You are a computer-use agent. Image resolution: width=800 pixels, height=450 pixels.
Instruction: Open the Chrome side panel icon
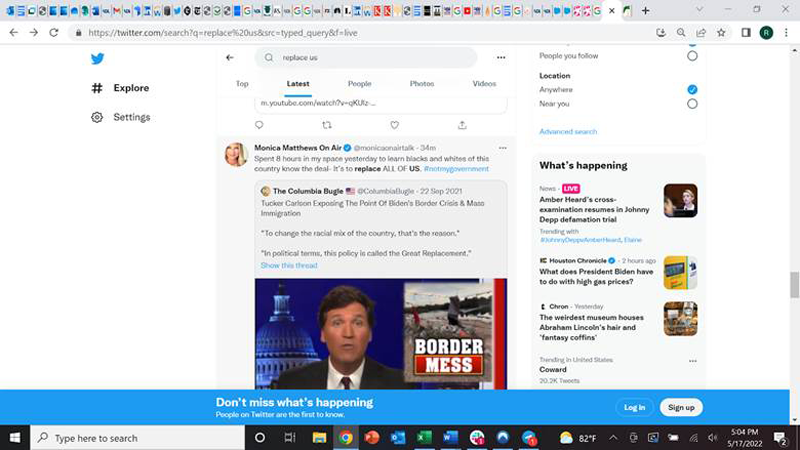tap(746, 33)
